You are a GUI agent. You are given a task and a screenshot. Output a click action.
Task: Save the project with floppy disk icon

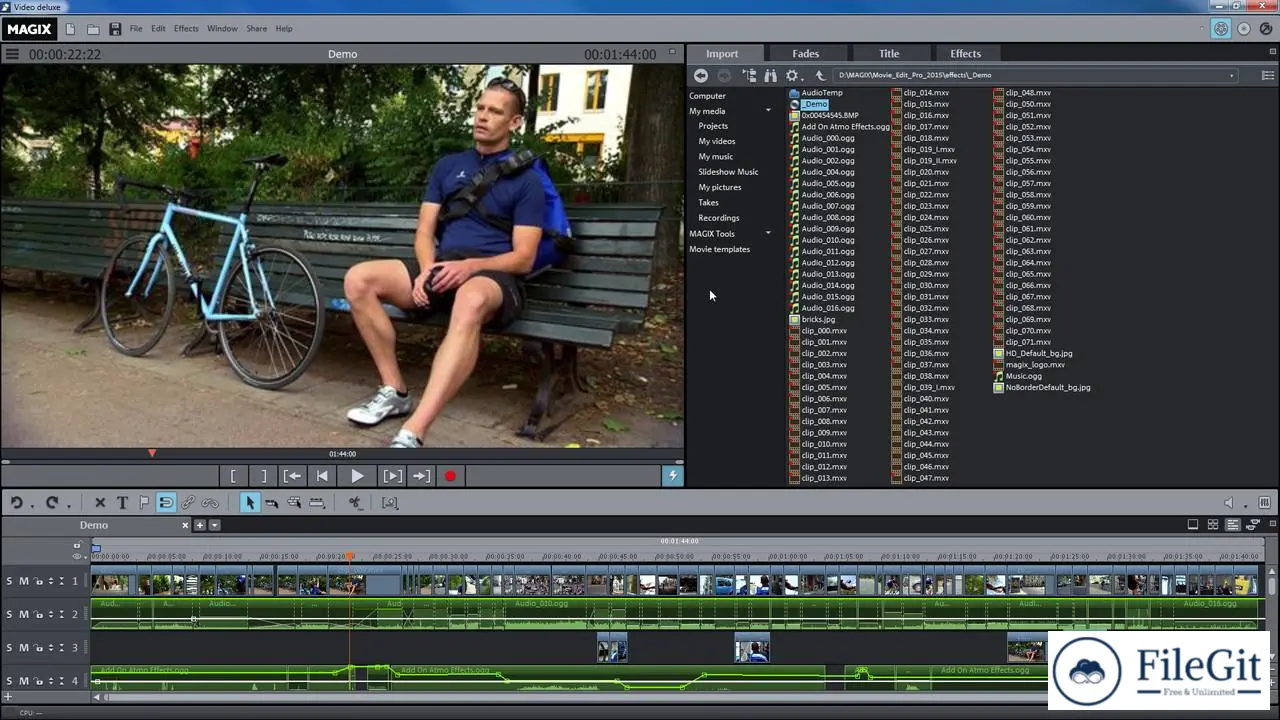point(115,29)
